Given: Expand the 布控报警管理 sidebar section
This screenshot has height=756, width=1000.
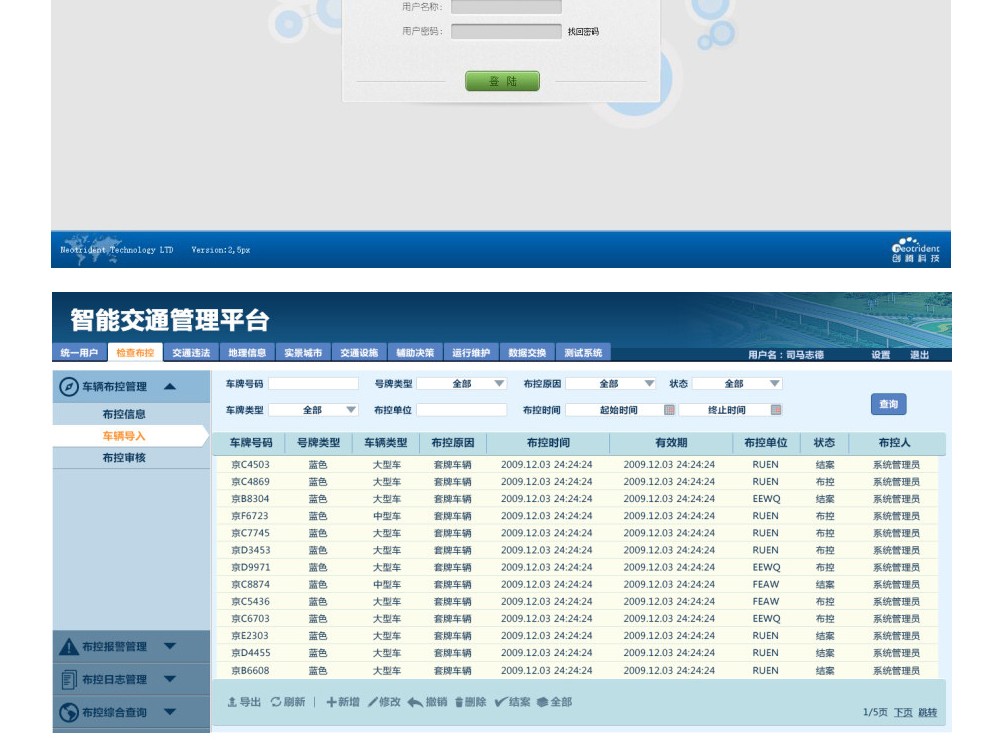Looking at the screenshot, I should point(169,647).
